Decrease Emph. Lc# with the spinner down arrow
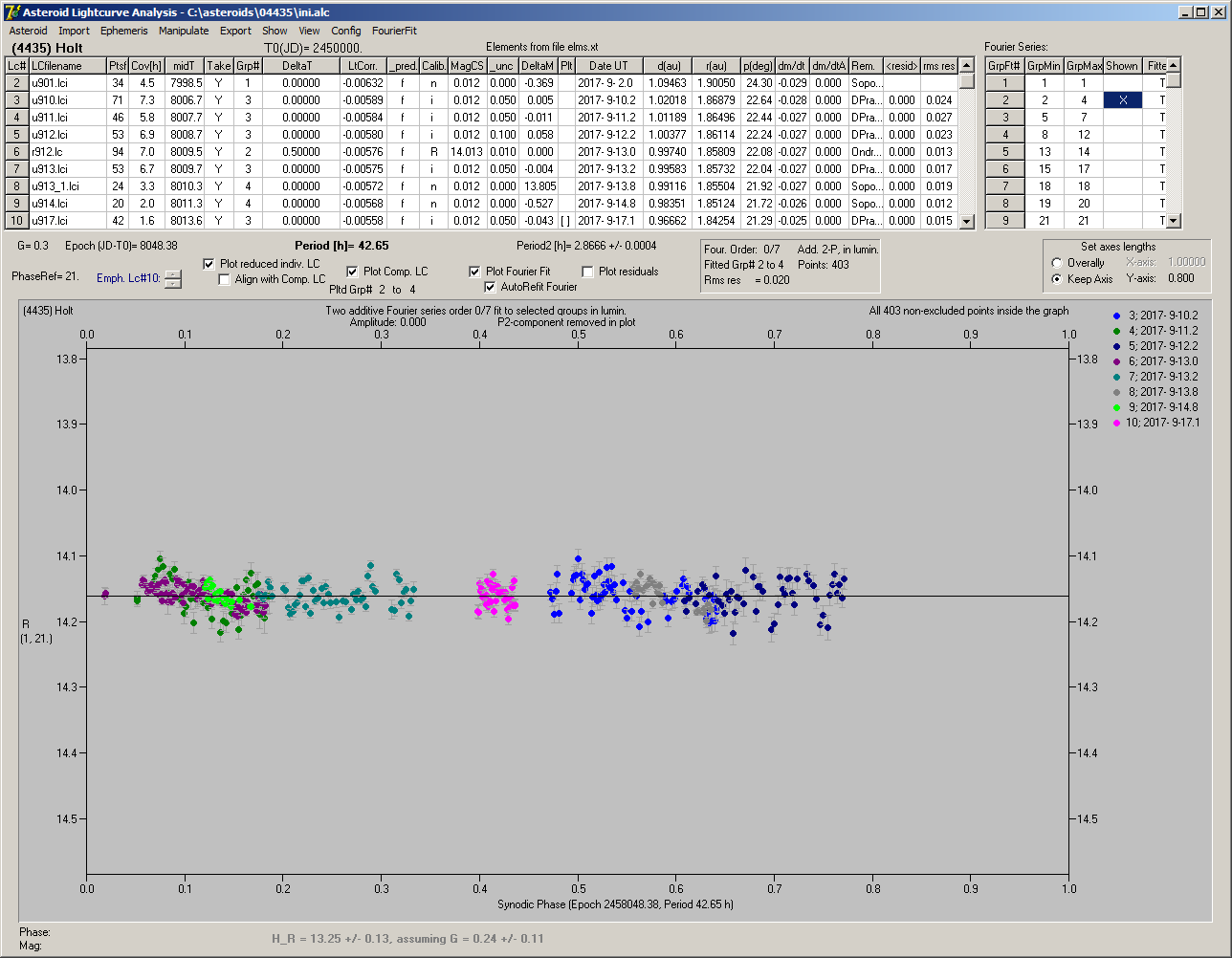This screenshot has height=958, width=1232. [x=172, y=283]
